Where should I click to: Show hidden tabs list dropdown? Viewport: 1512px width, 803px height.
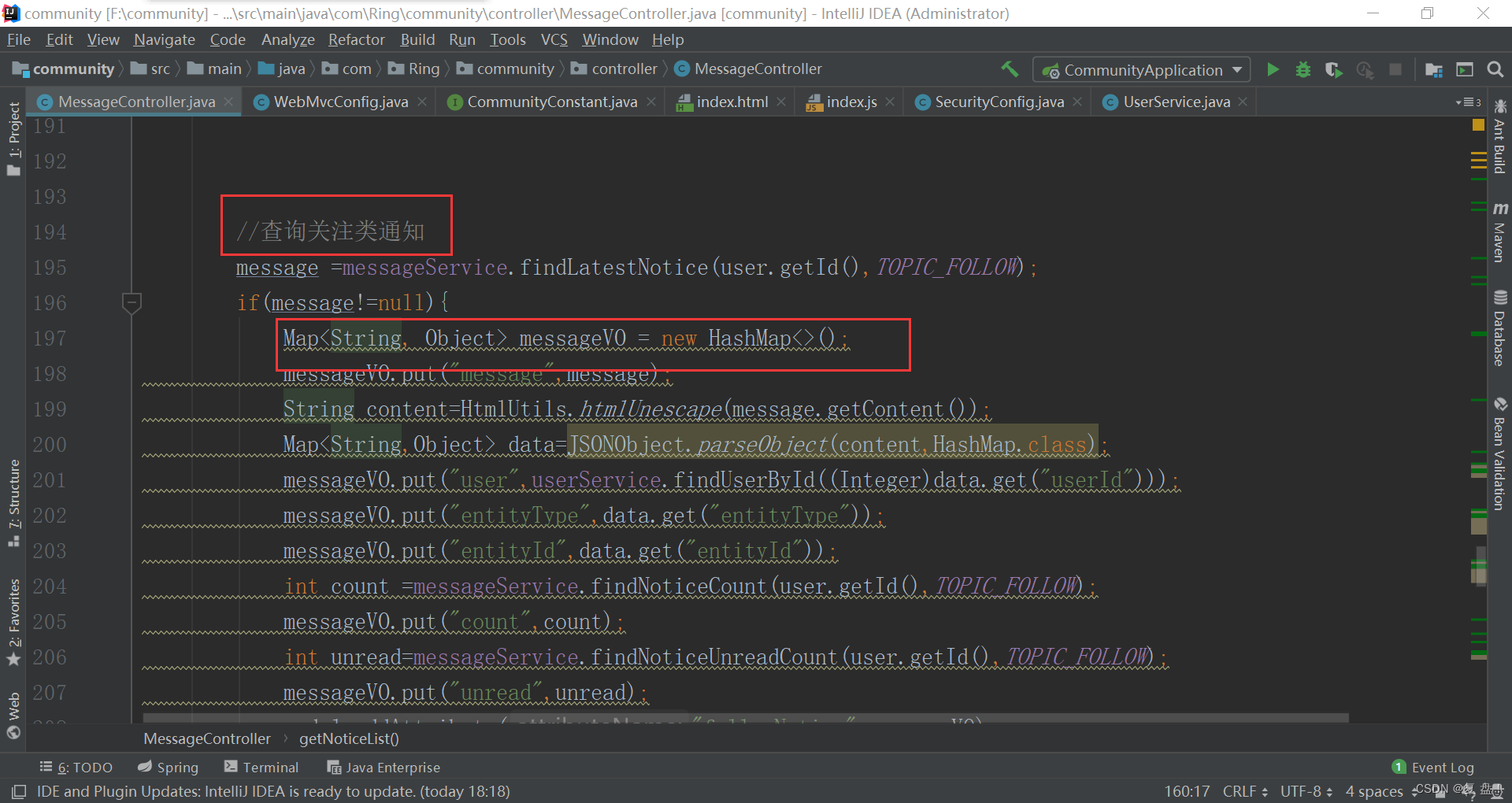(1468, 102)
